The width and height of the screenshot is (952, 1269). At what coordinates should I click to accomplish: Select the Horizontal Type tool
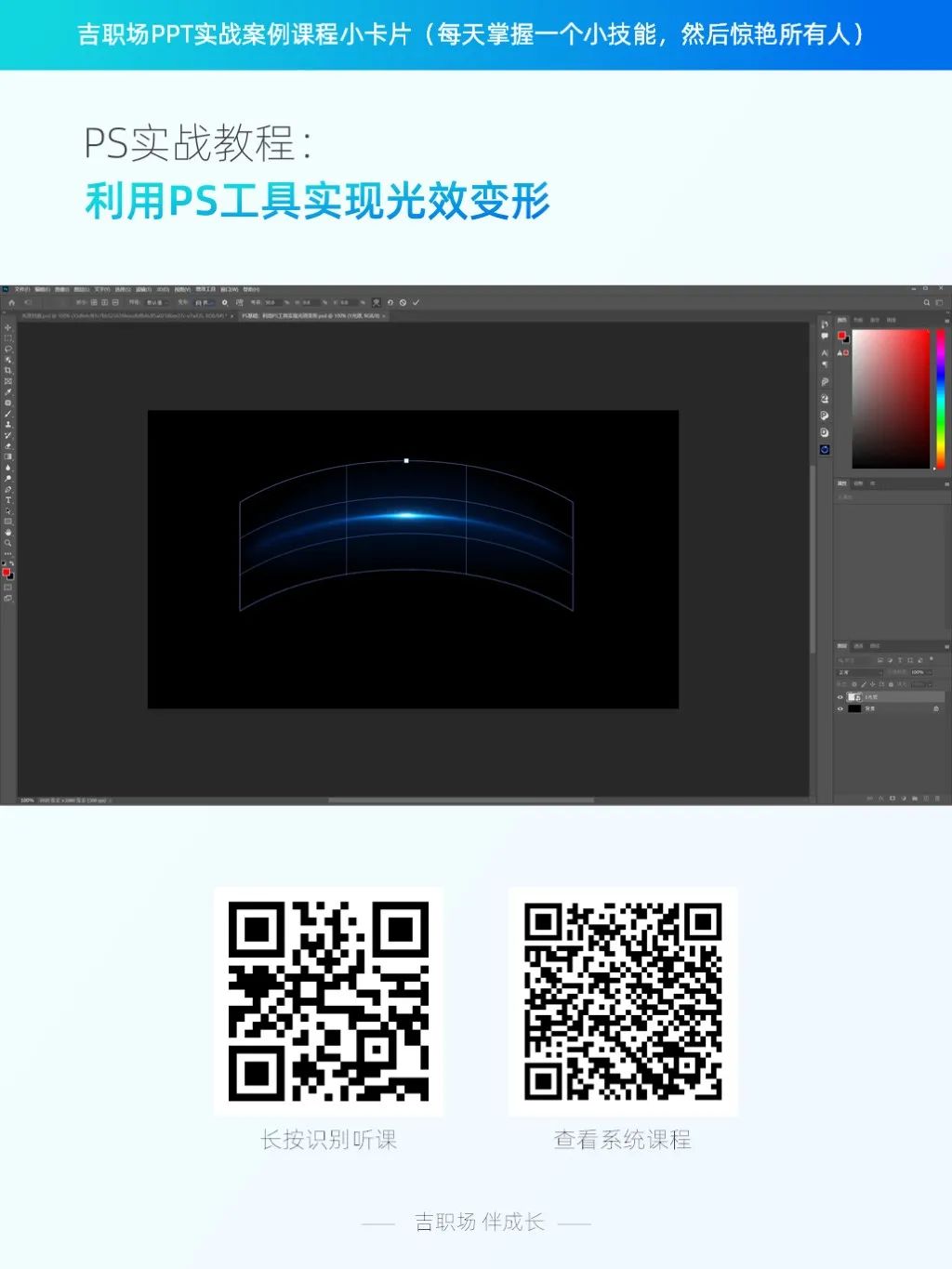coord(8,500)
